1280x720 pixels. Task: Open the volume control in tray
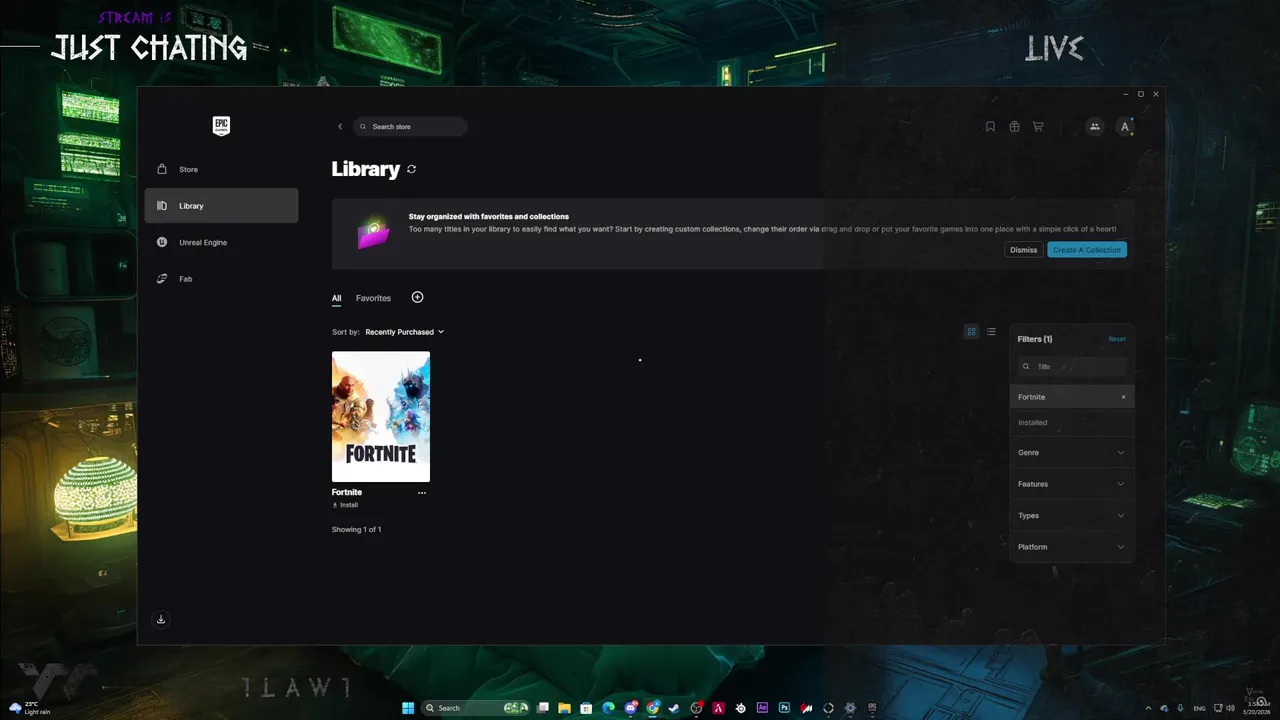click(1231, 708)
